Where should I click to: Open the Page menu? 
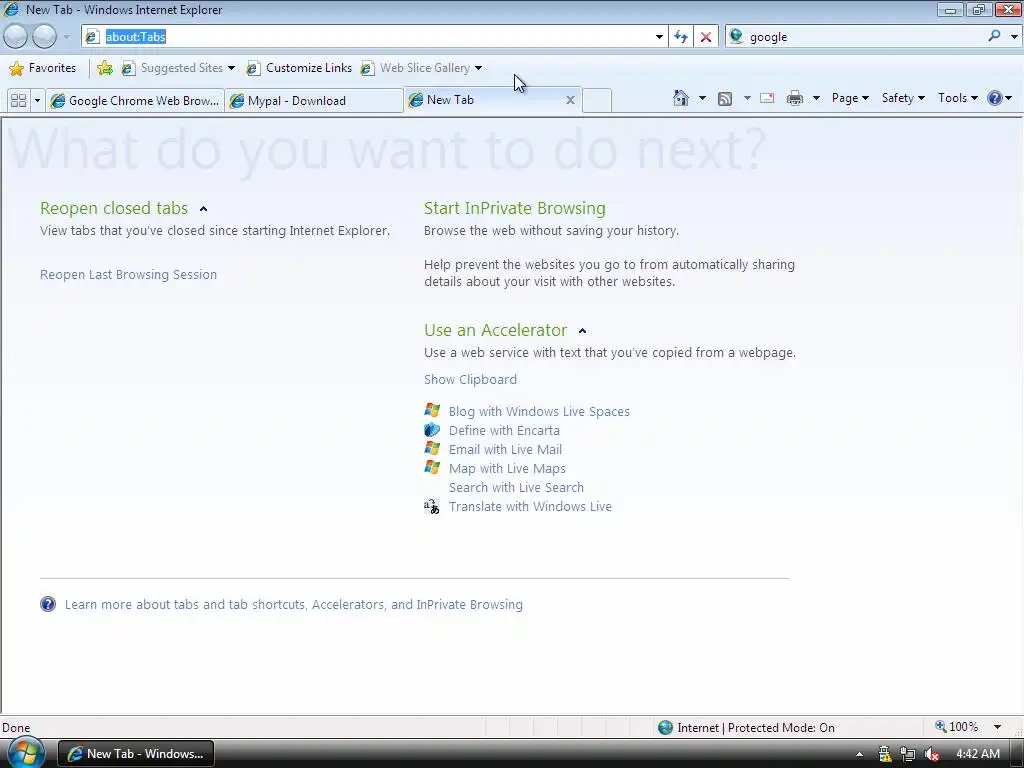tap(850, 98)
